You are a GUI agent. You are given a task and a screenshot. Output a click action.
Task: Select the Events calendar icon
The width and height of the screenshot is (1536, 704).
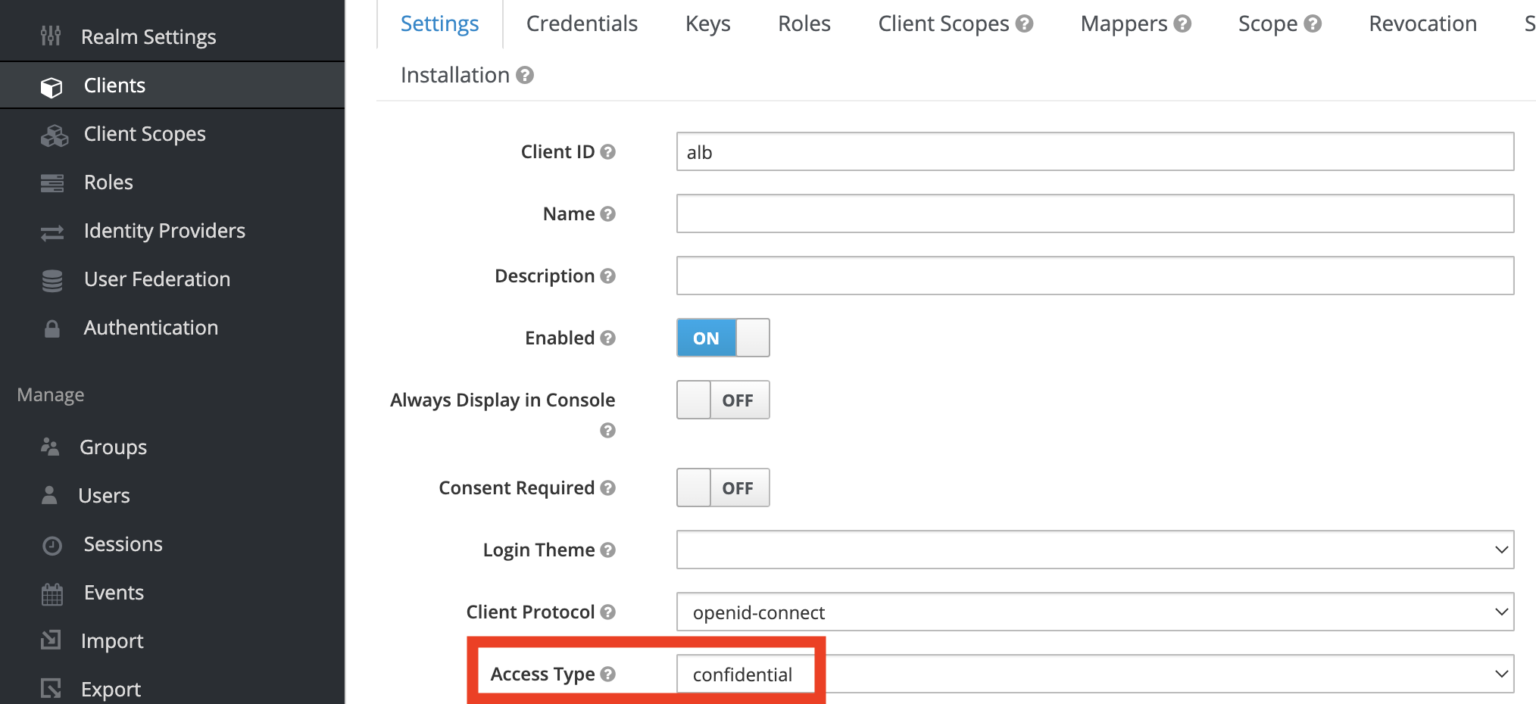point(52,592)
